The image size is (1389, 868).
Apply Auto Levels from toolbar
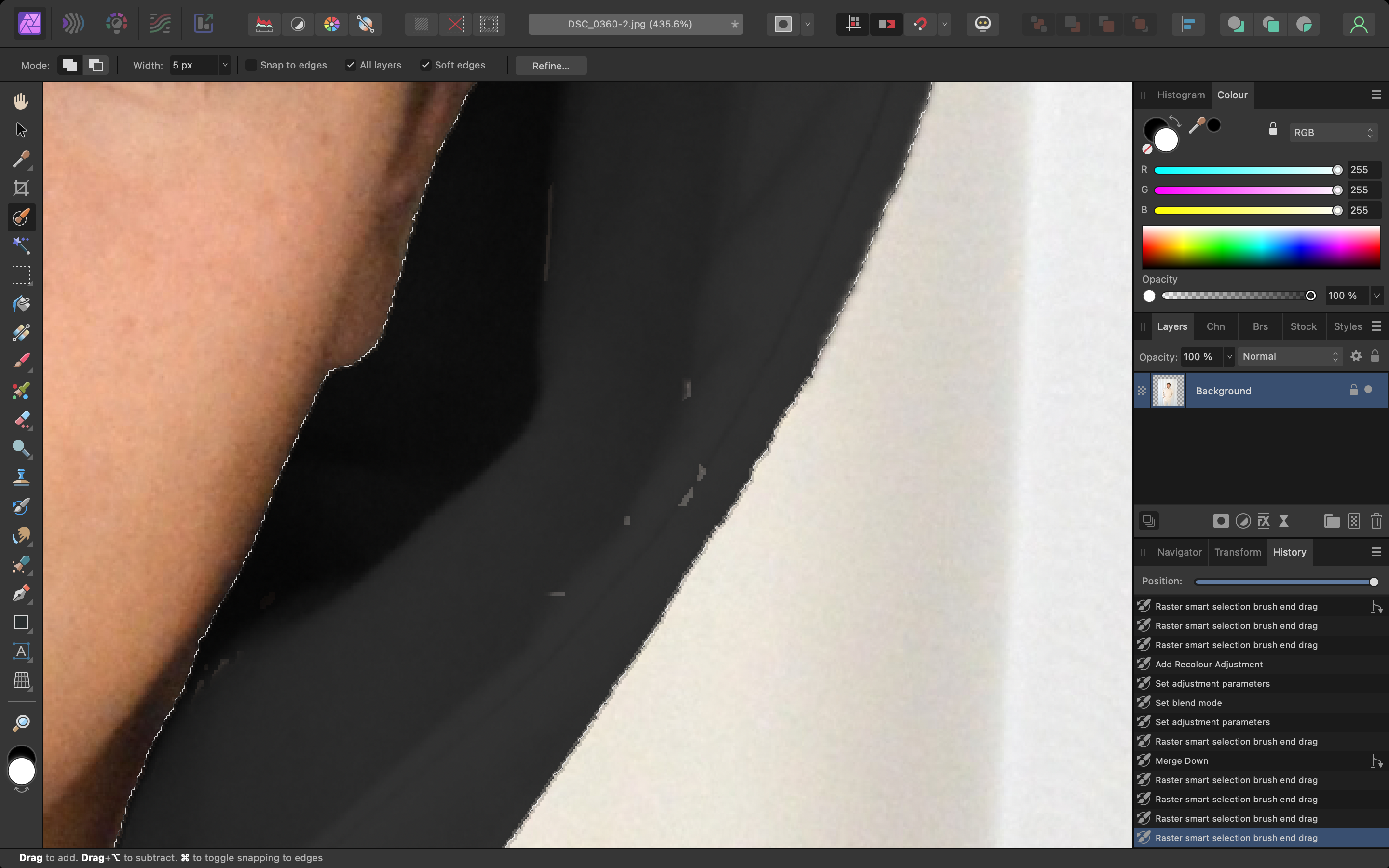(x=264, y=24)
